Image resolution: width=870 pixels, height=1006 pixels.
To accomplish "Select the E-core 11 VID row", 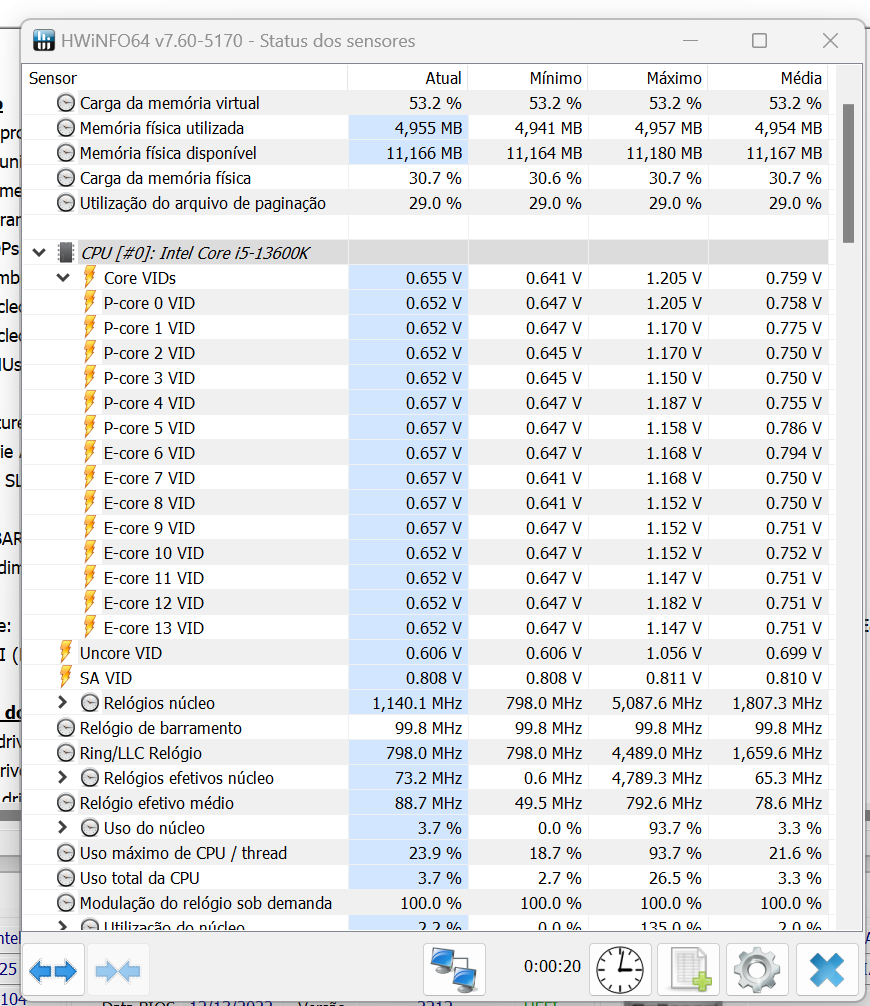I will tap(425, 578).
